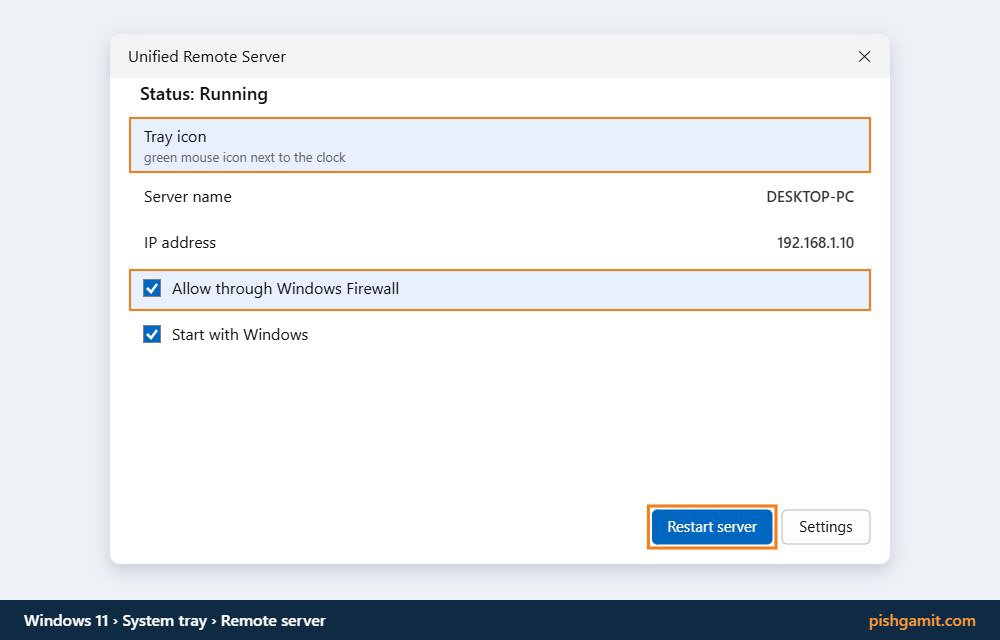The width and height of the screenshot is (1000, 640).
Task: Toggle the Start with Windows checkbox
Action: 152,335
